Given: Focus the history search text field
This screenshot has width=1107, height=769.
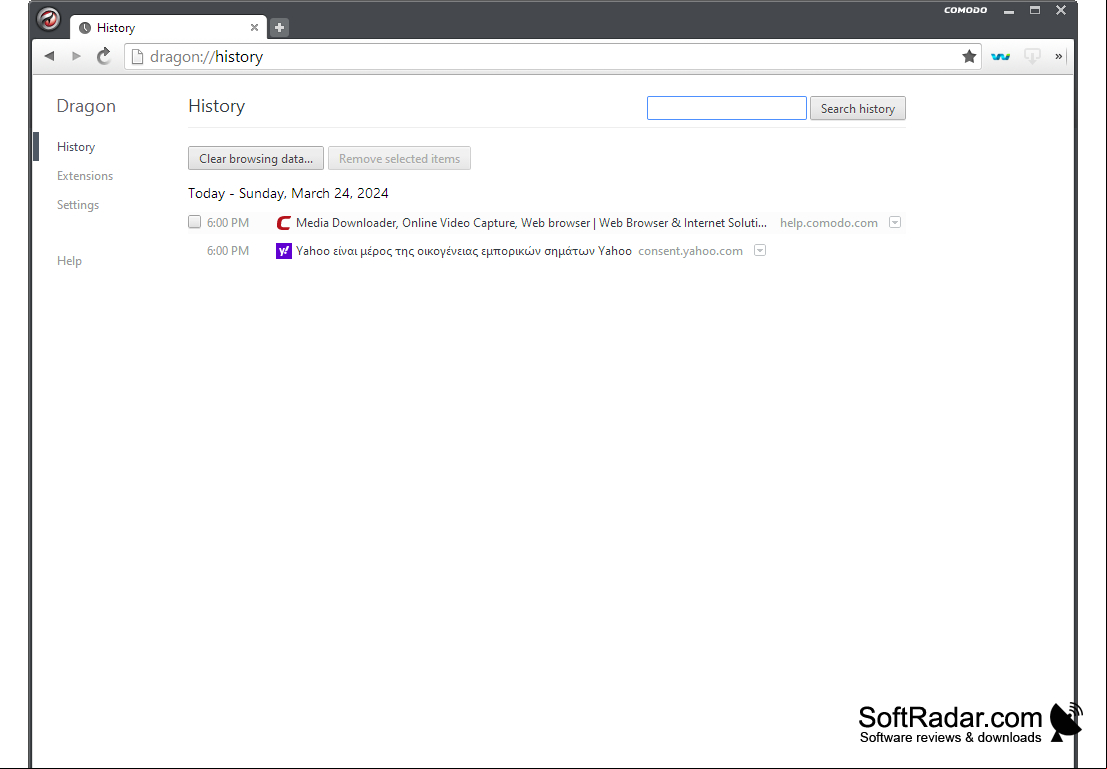Looking at the screenshot, I should 726,108.
